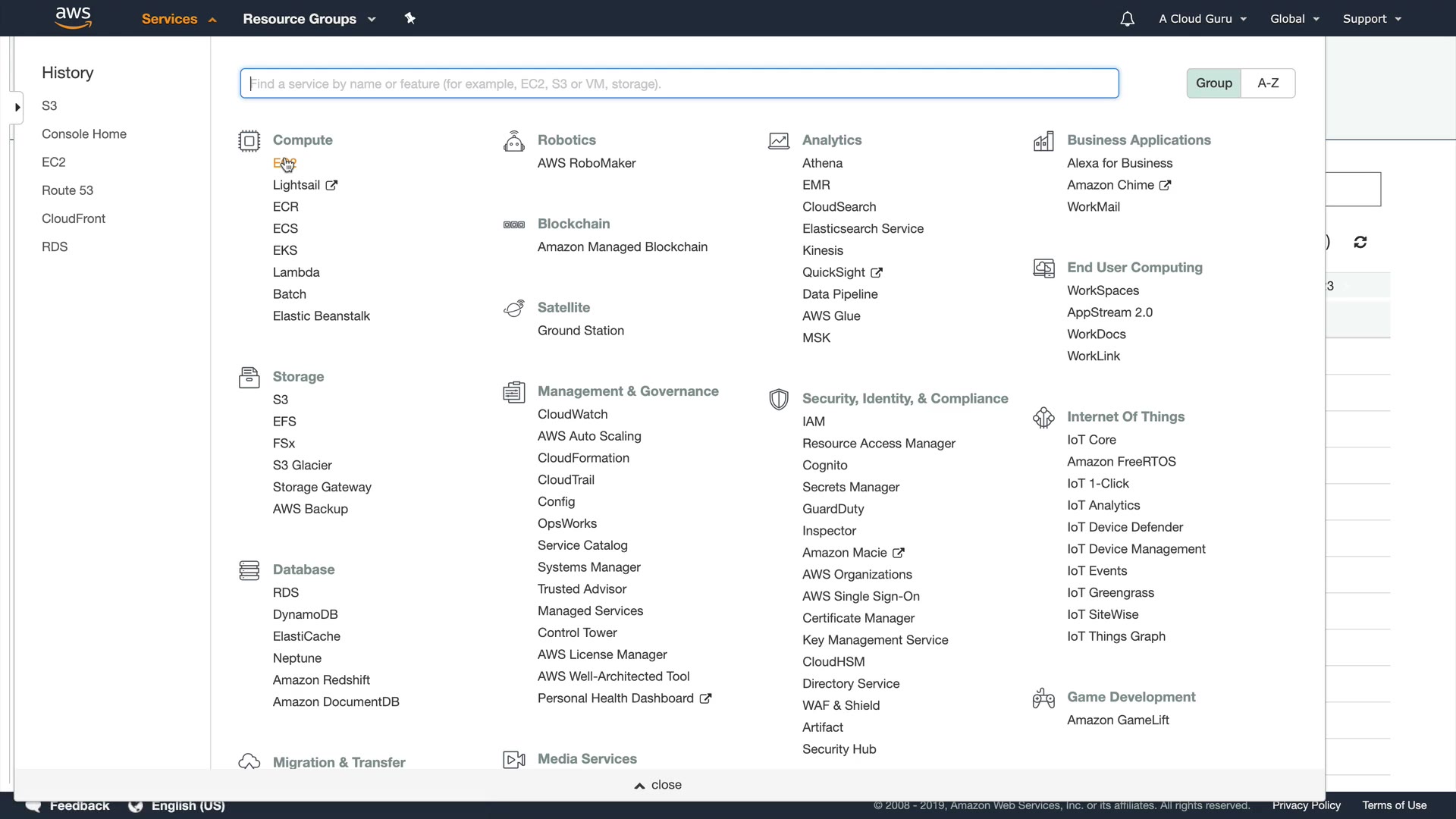Open the A Cloud Guru account dropdown
This screenshot has height=819, width=1456.
(1202, 19)
